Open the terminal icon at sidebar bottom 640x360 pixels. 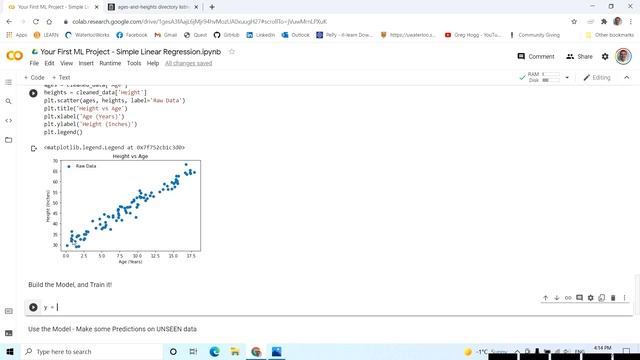pos(9,333)
